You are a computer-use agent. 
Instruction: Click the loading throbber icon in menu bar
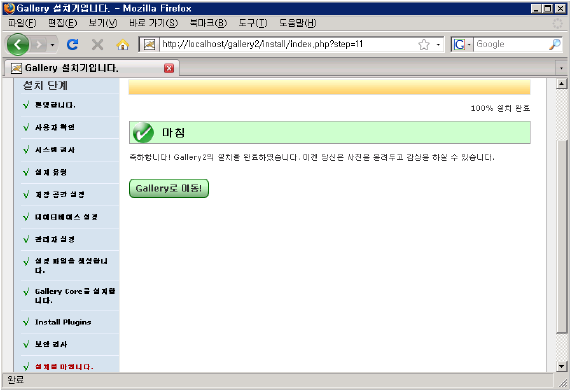click(557, 23)
